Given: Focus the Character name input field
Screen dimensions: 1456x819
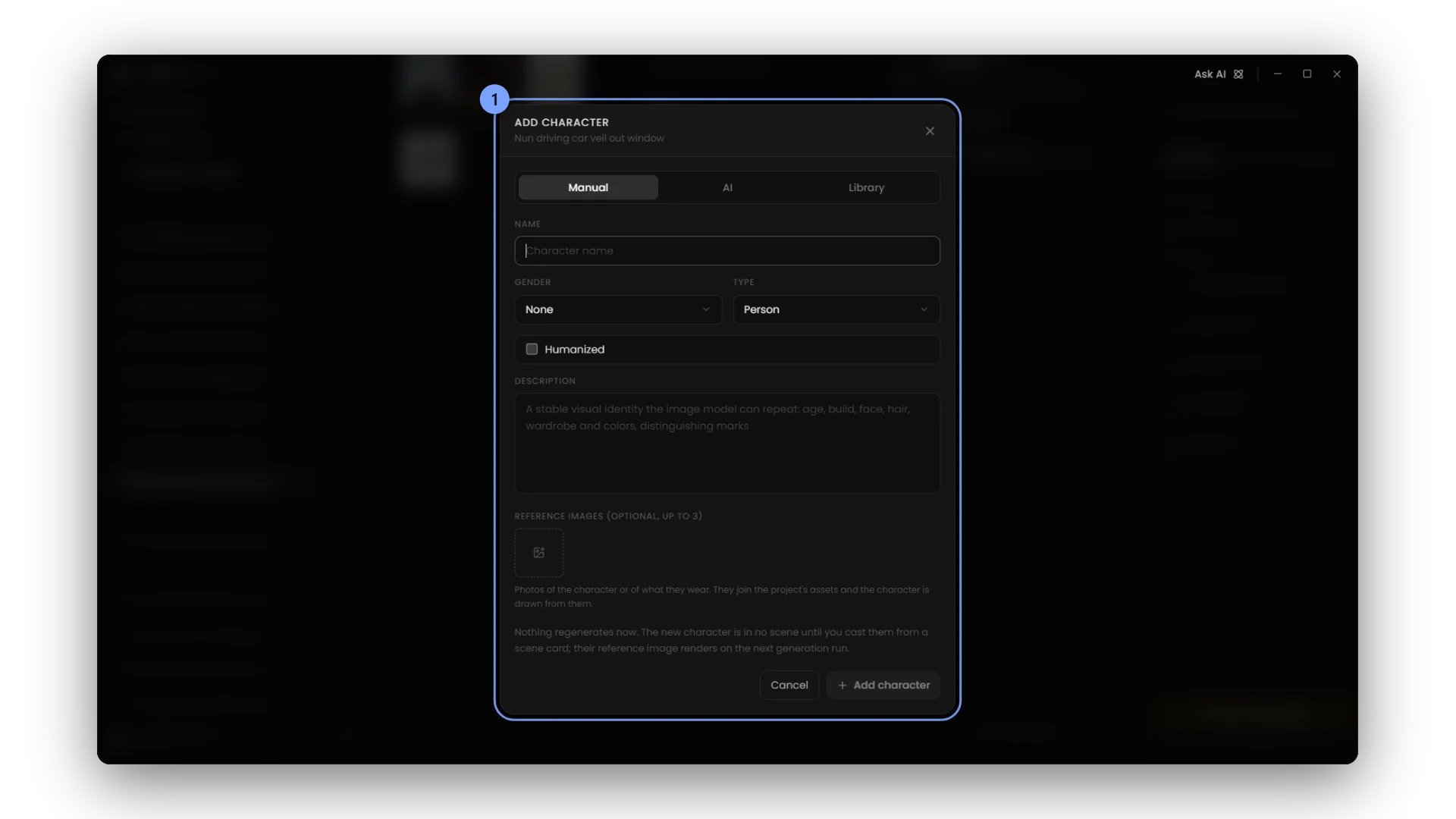Looking at the screenshot, I should pos(727,250).
